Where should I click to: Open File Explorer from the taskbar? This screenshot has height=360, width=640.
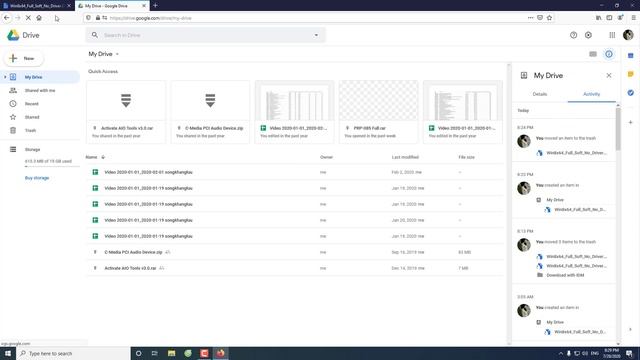pos(171,353)
